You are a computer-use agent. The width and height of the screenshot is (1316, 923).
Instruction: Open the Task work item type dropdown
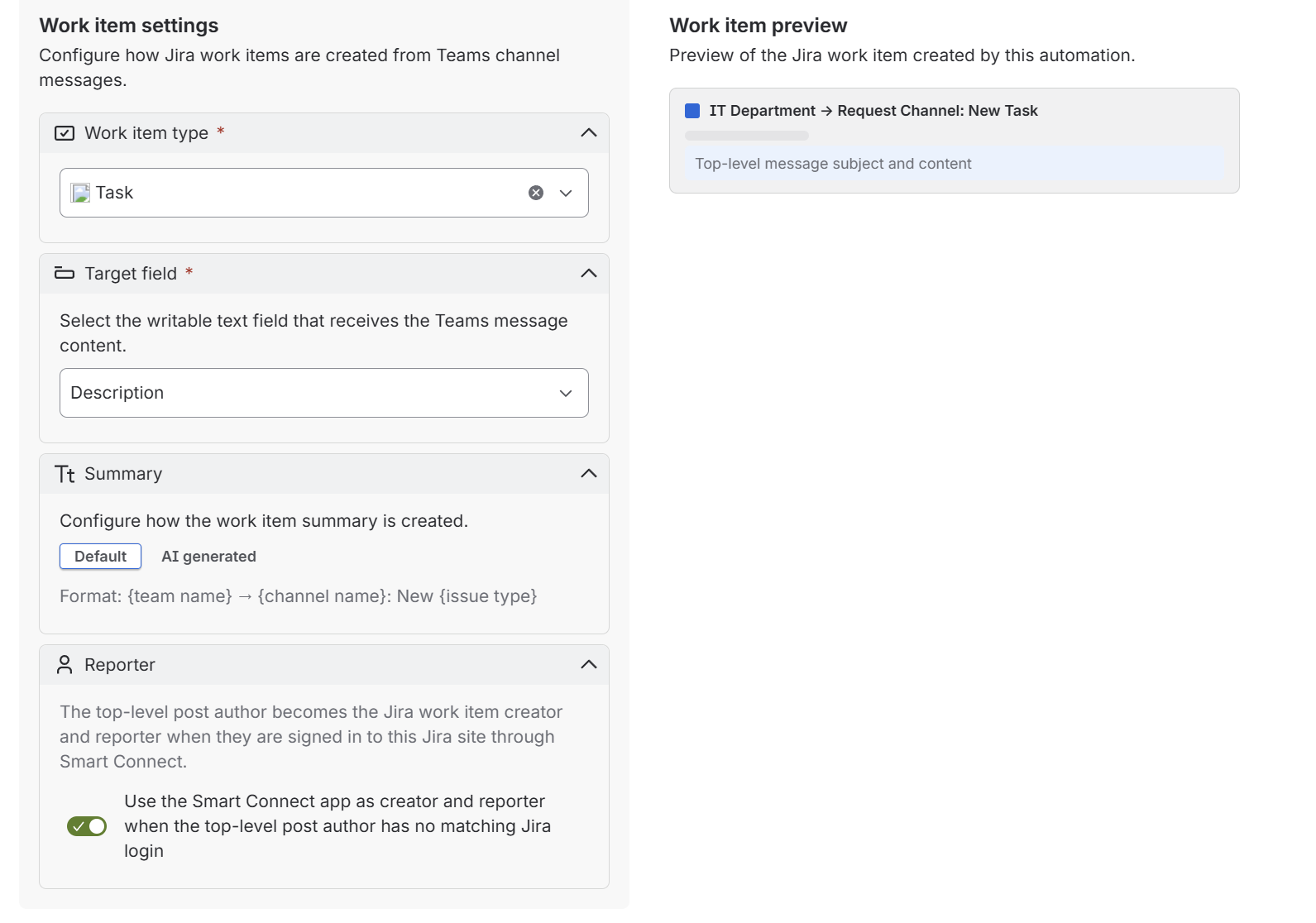566,193
